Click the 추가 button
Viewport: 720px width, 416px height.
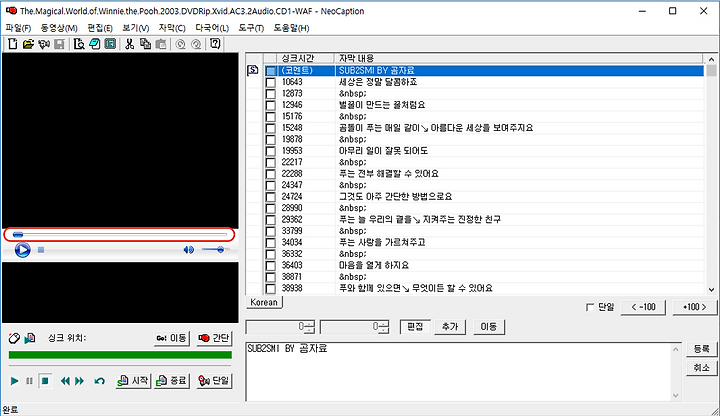point(450,326)
